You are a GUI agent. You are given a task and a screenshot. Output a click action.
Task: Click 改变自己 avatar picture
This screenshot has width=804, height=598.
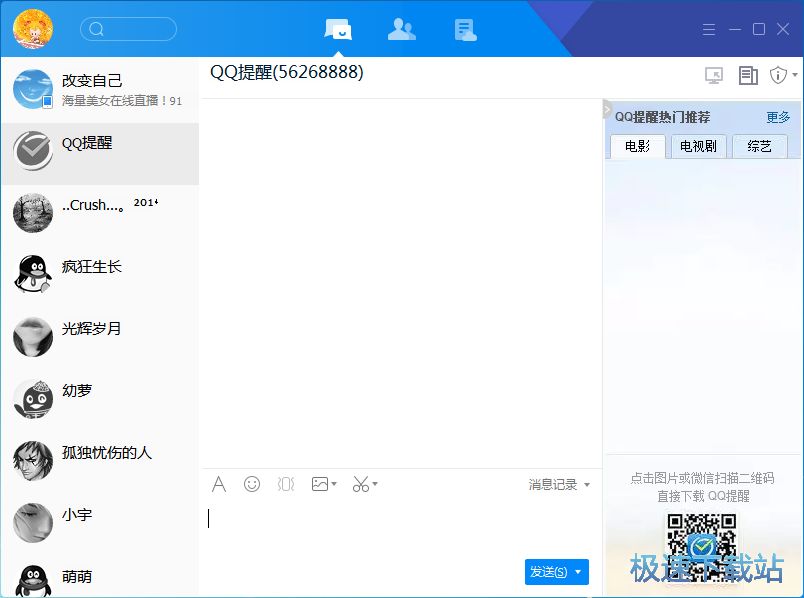(33, 89)
